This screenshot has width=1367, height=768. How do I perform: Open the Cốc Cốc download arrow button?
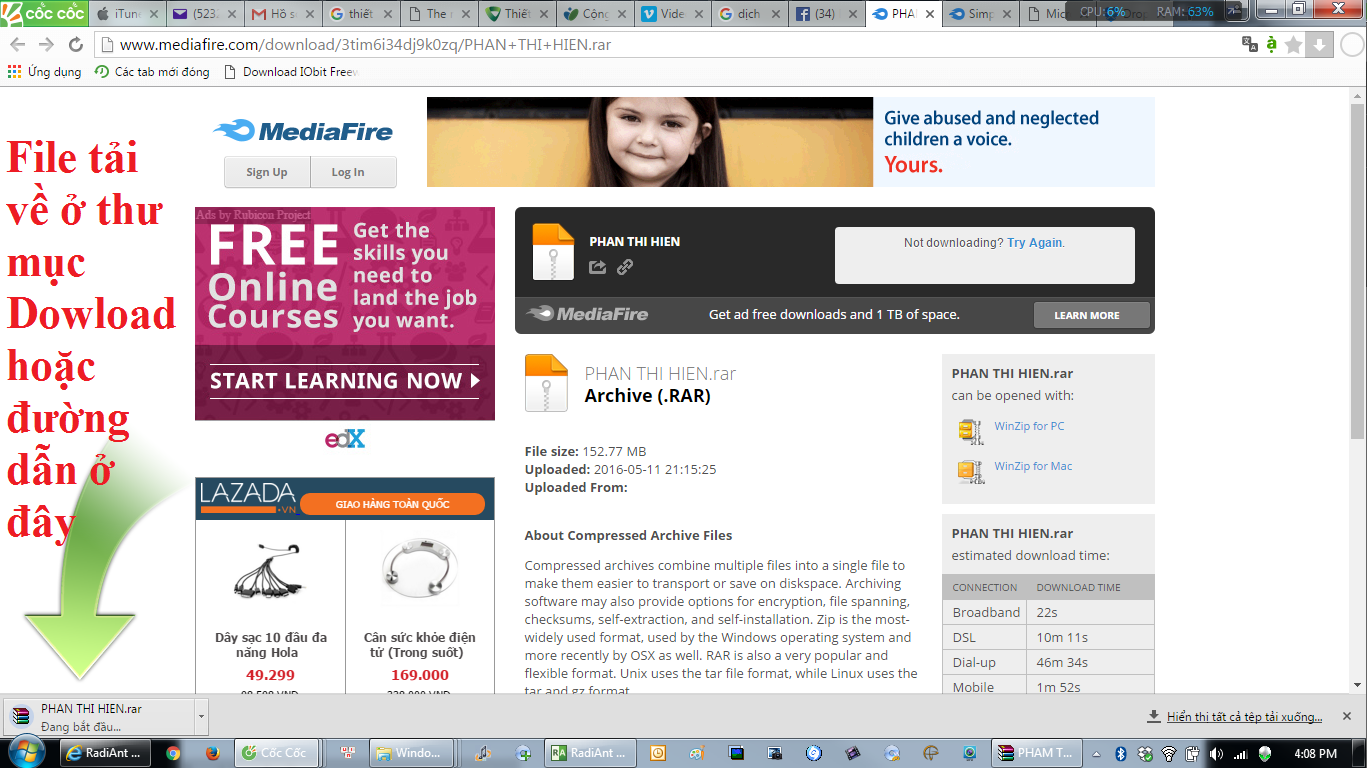click(x=1318, y=44)
